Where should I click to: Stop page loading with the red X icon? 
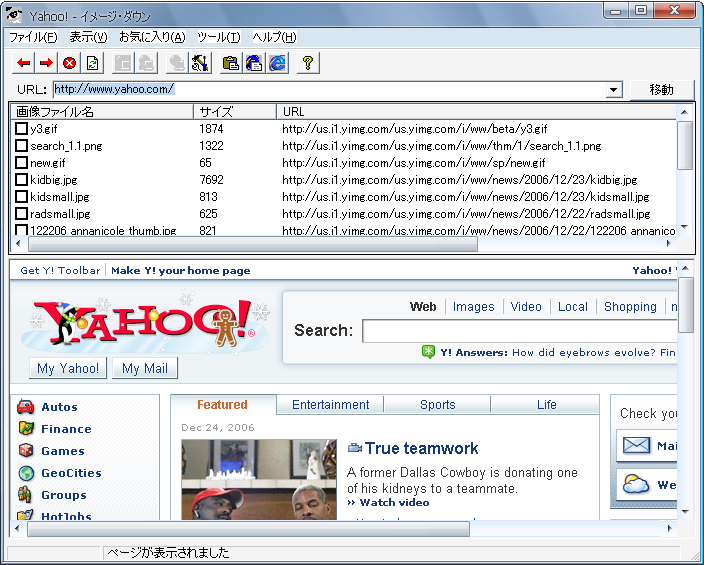(69, 63)
